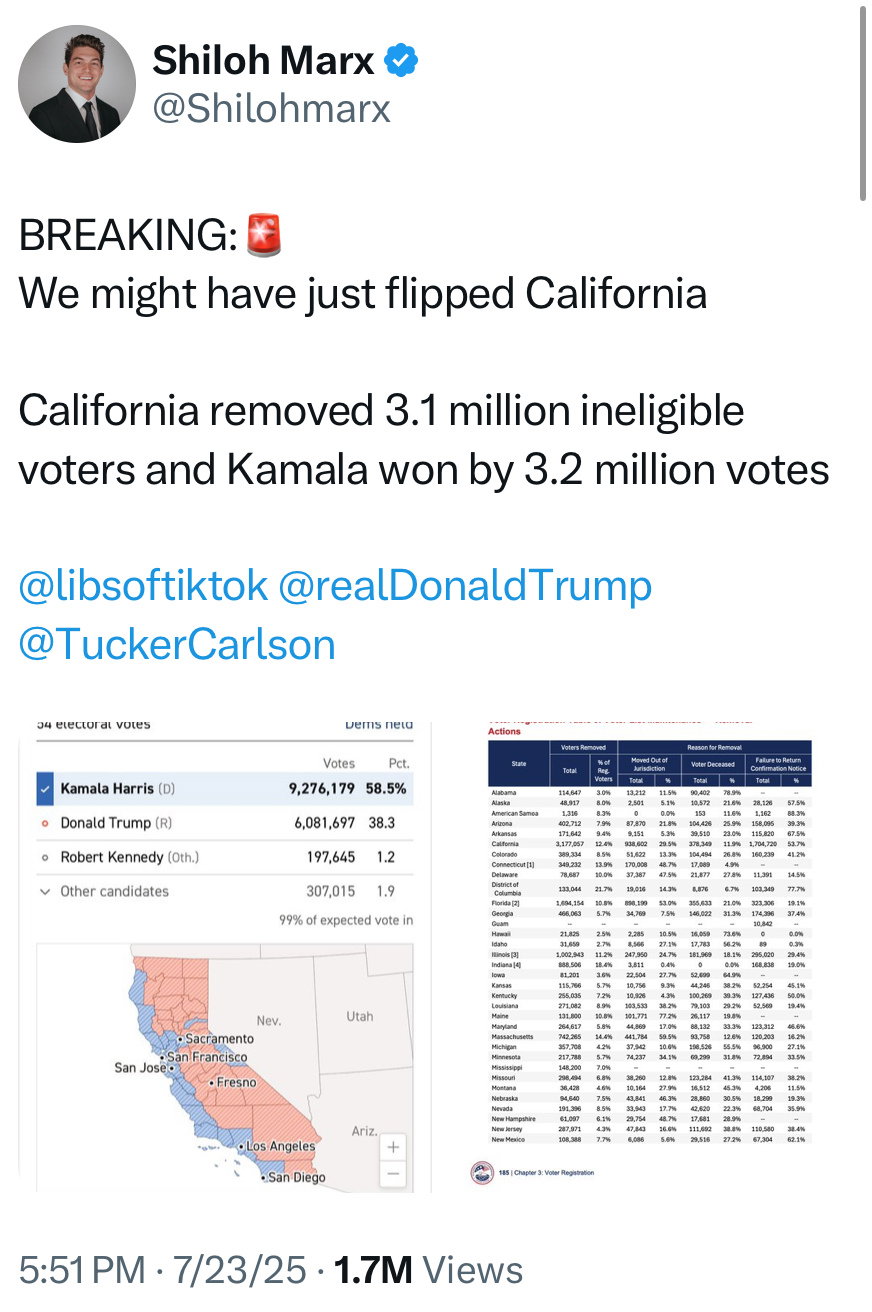Click the vertical scrollbar thumb

864,102
